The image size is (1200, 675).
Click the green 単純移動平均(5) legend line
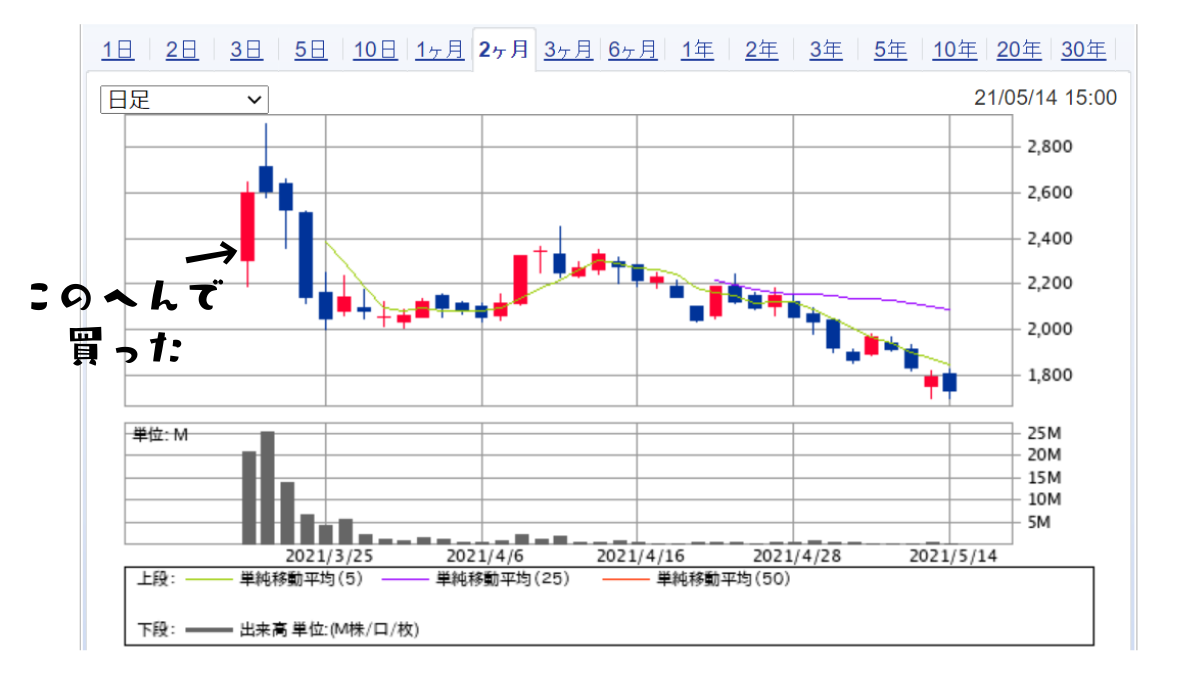pos(205,580)
